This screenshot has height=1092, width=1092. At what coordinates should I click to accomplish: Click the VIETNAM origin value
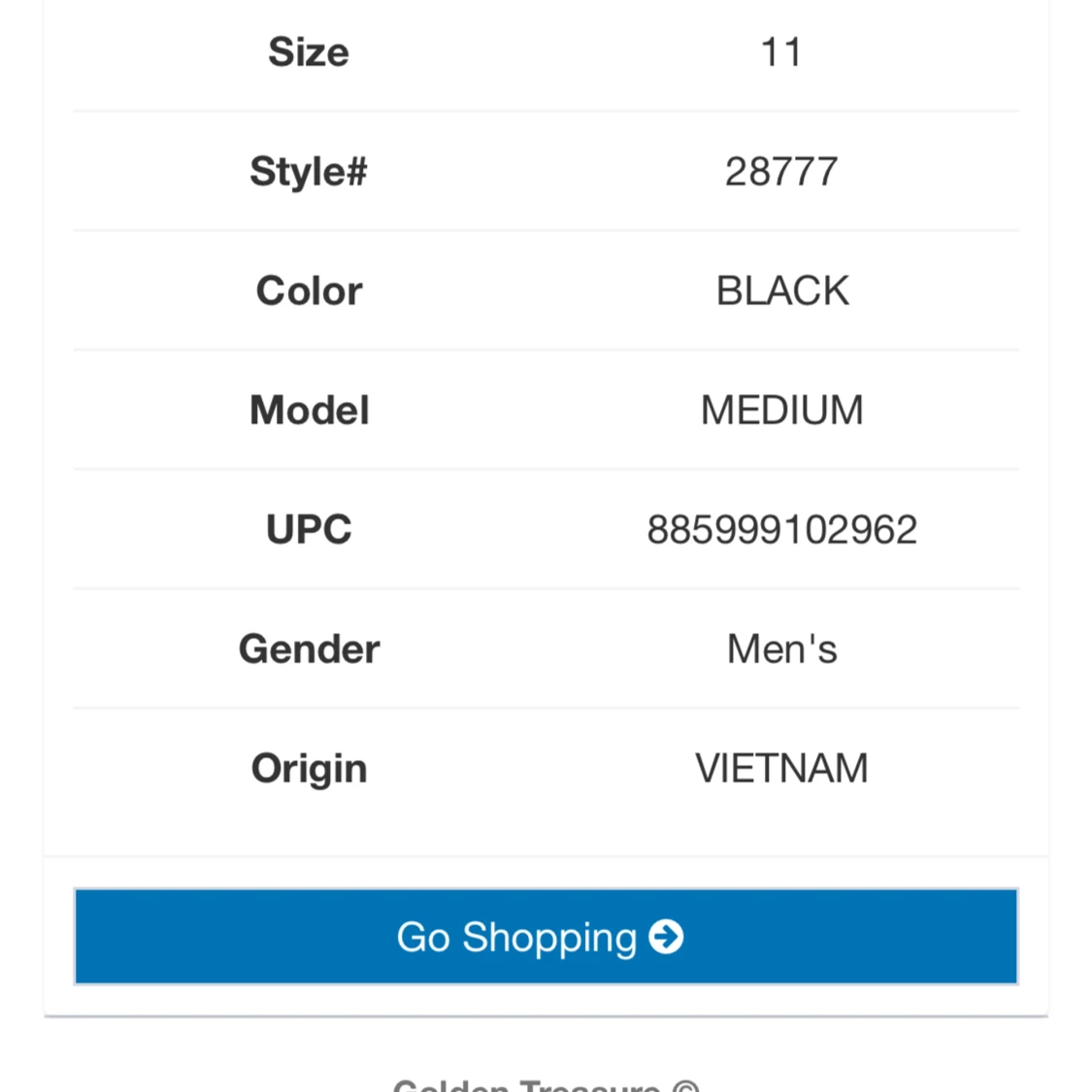pos(782,768)
